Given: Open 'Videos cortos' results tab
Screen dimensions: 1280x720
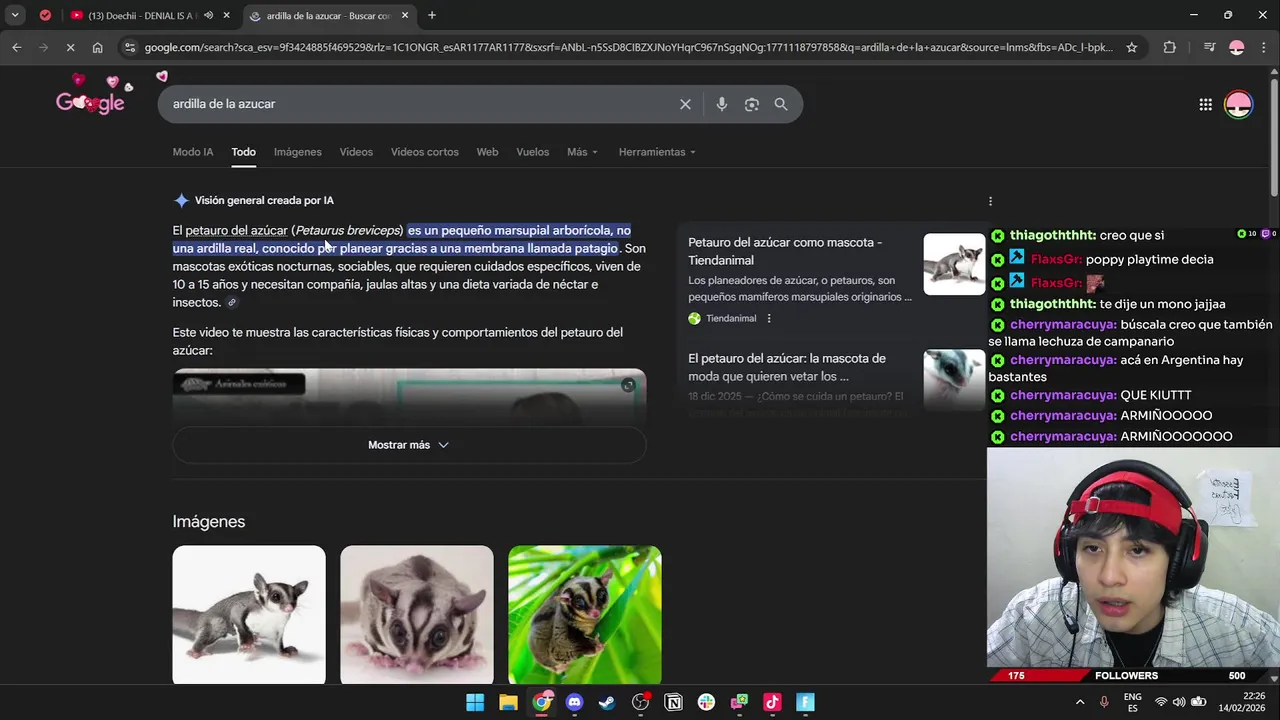Looking at the screenshot, I should [425, 152].
